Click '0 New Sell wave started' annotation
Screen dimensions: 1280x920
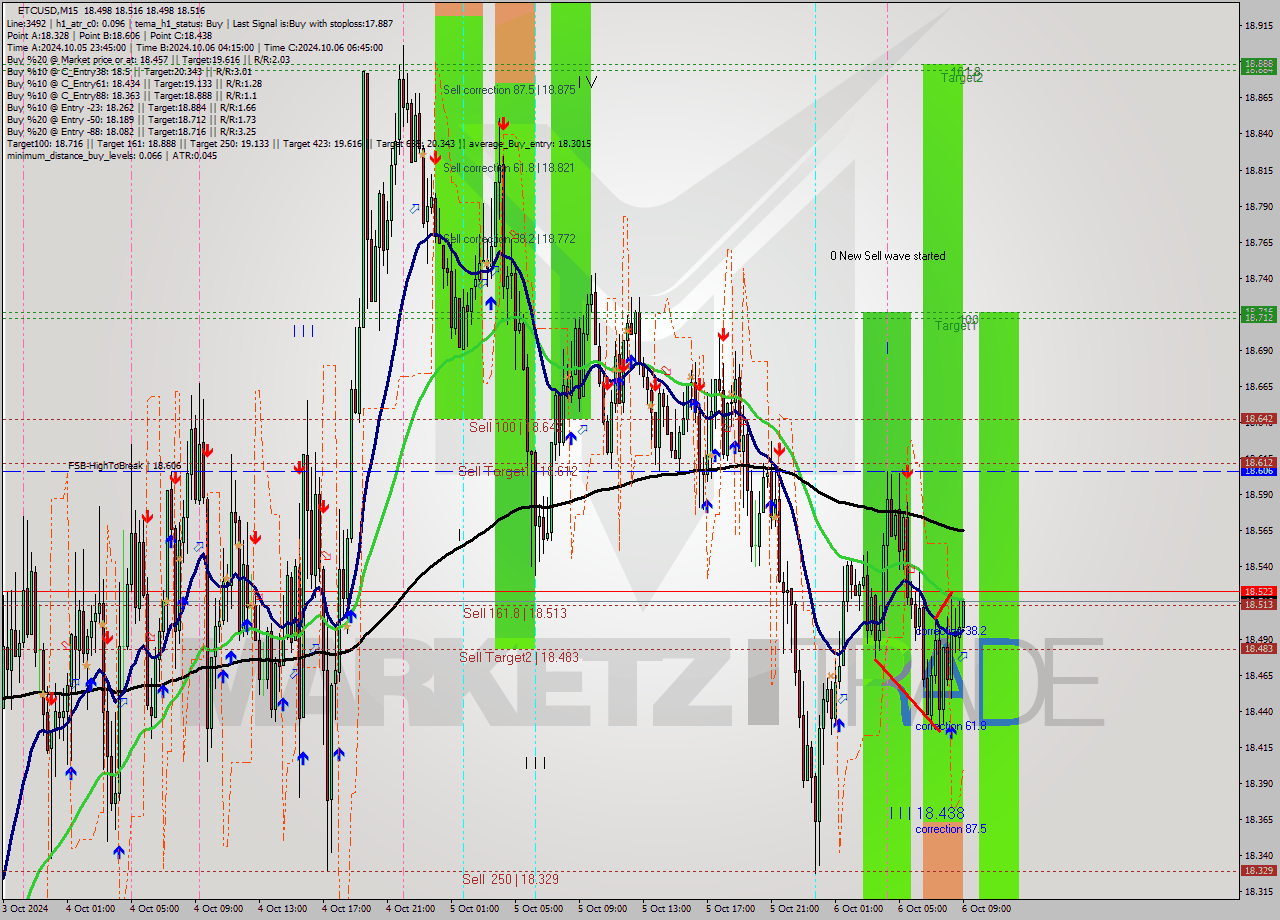pyautogui.click(x=887, y=256)
